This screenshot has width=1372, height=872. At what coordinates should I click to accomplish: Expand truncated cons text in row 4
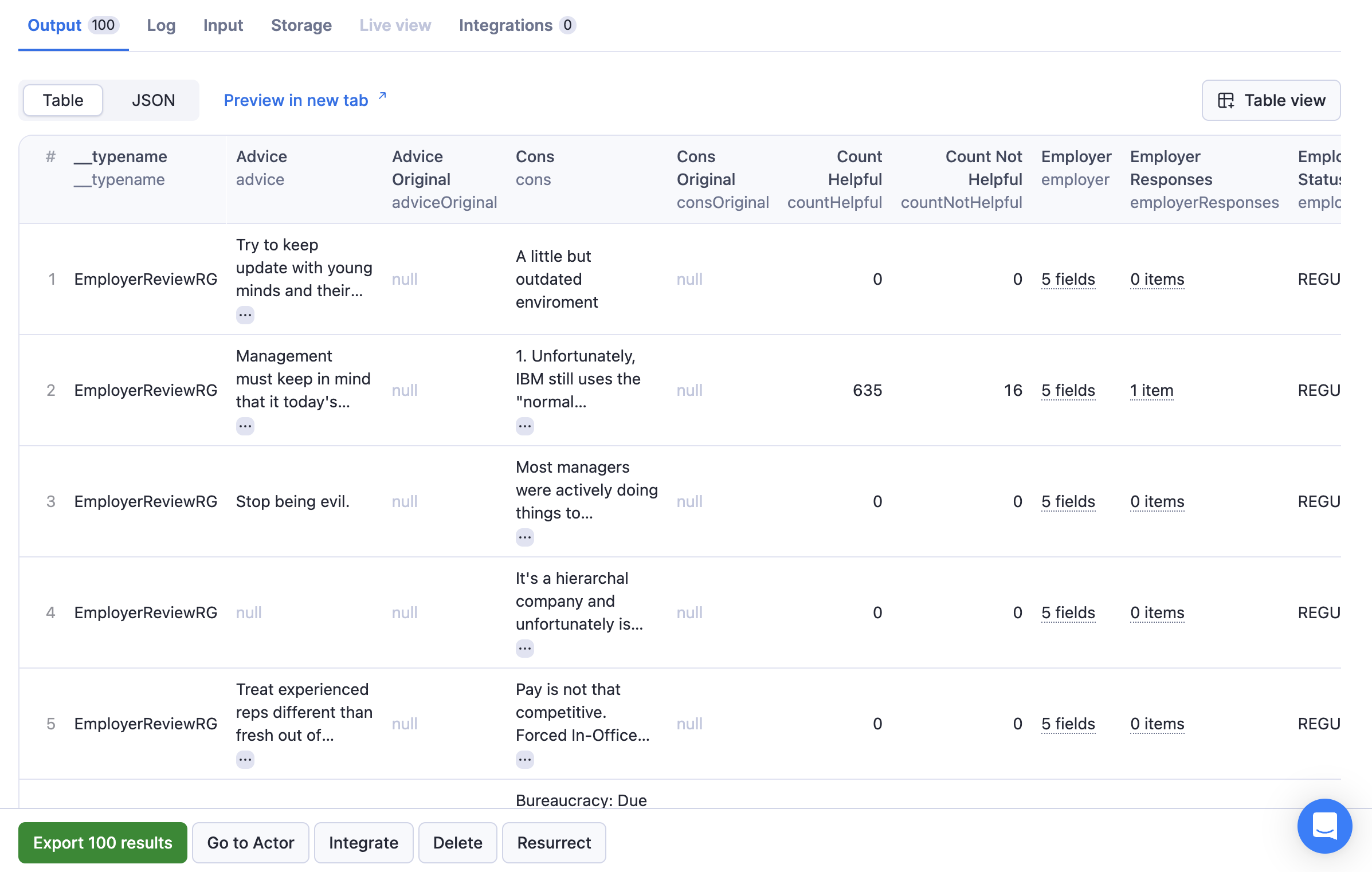(524, 648)
